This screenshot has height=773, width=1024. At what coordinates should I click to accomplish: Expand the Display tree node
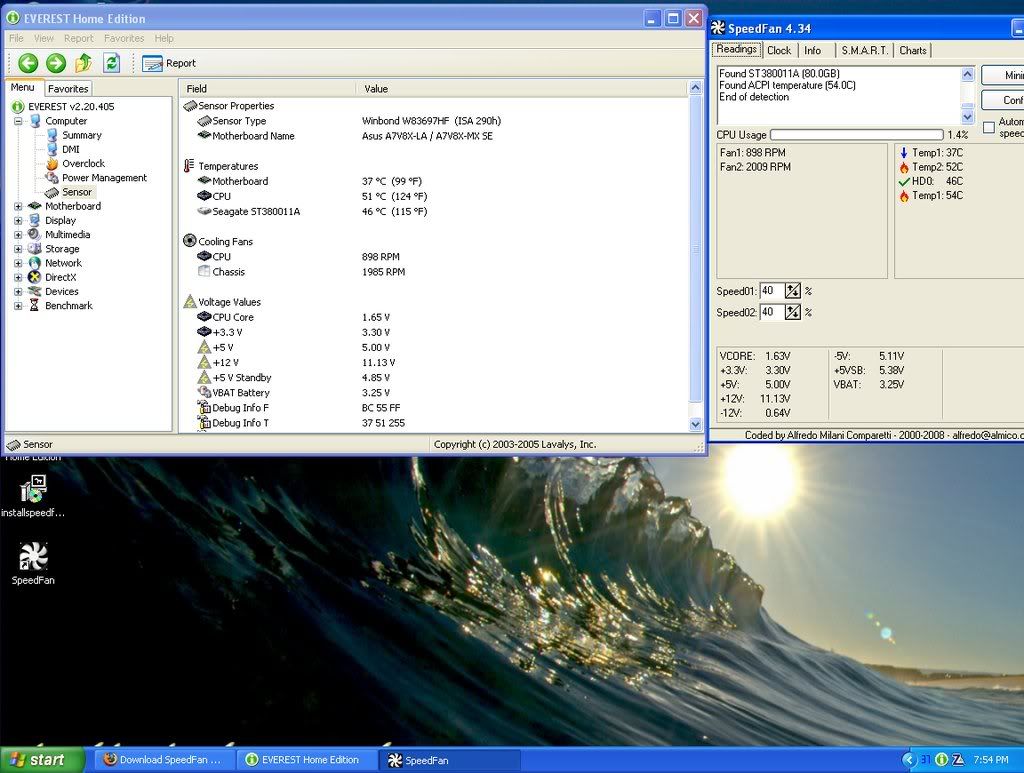pyautogui.click(x=18, y=221)
